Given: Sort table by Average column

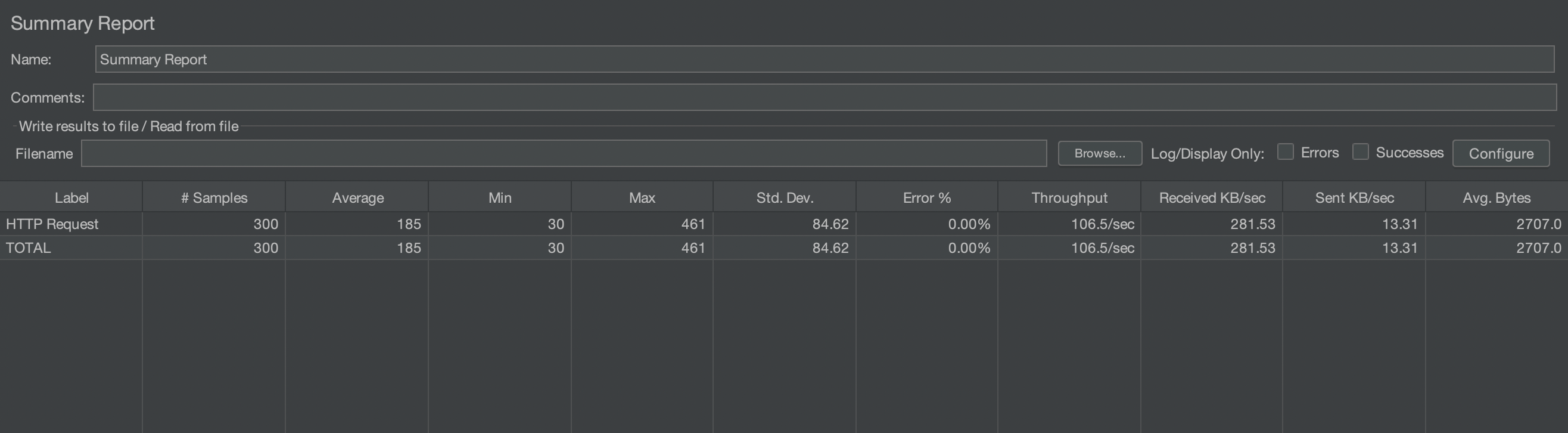Looking at the screenshot, I should click(357, 198).
